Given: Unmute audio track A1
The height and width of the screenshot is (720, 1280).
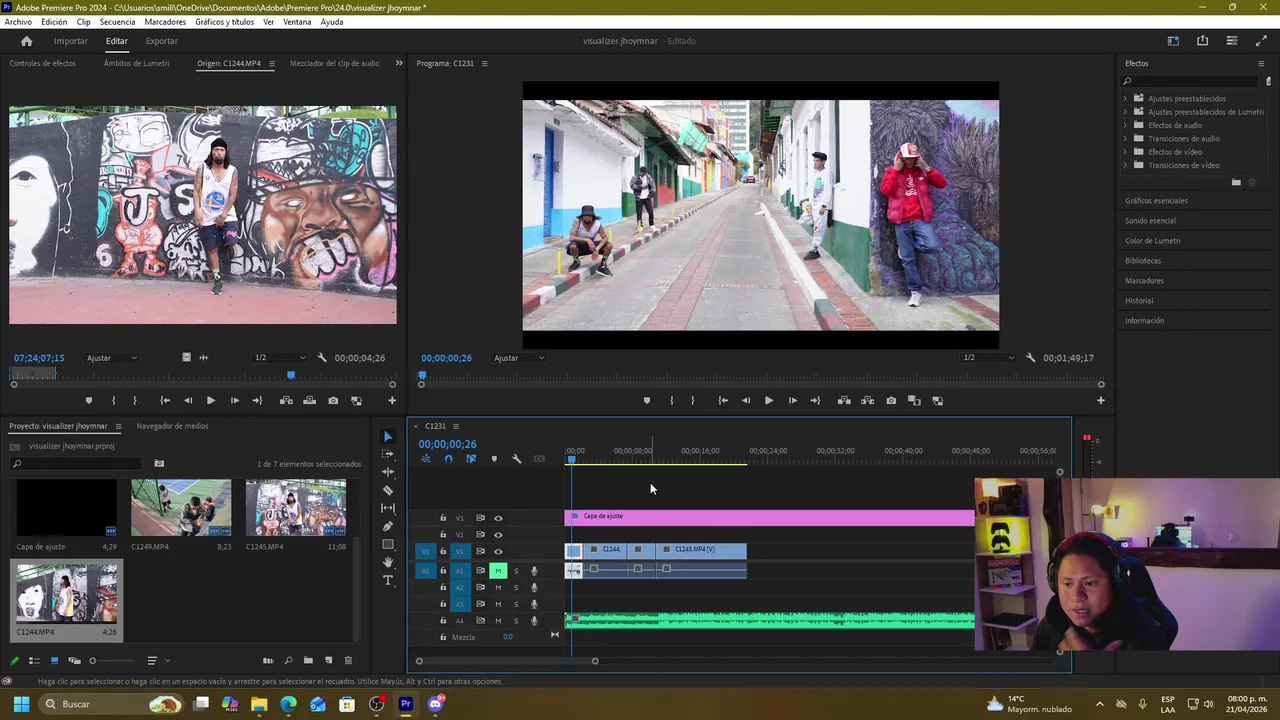Looking at the screenshot, I should 498,571.
